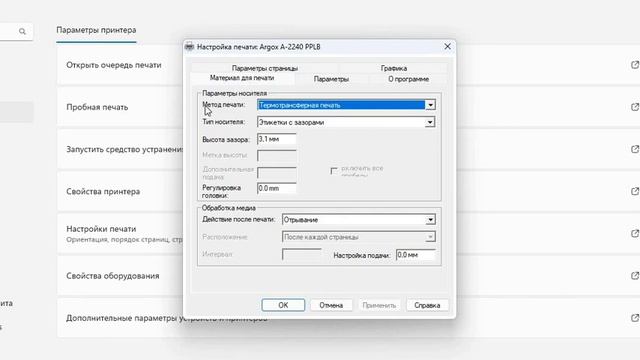Open the О программе tab
Image resolution: width=640 pixels, height=360 pixels.
coord(409,79)
